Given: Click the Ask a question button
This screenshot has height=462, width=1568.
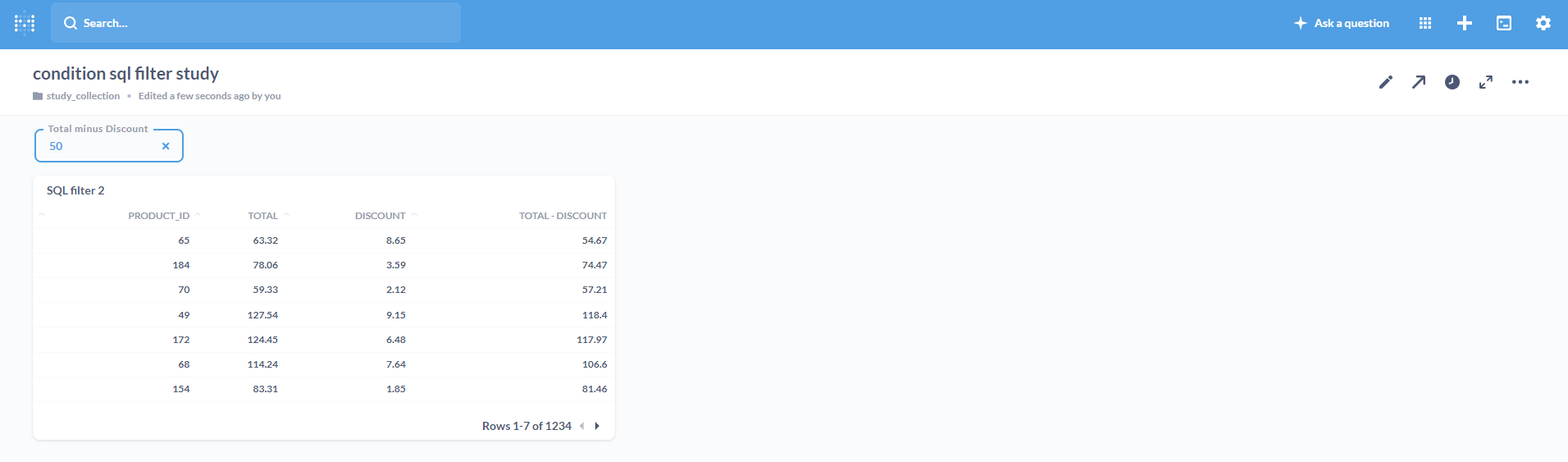Looking at the screenshot, I should click(1342, 23).
